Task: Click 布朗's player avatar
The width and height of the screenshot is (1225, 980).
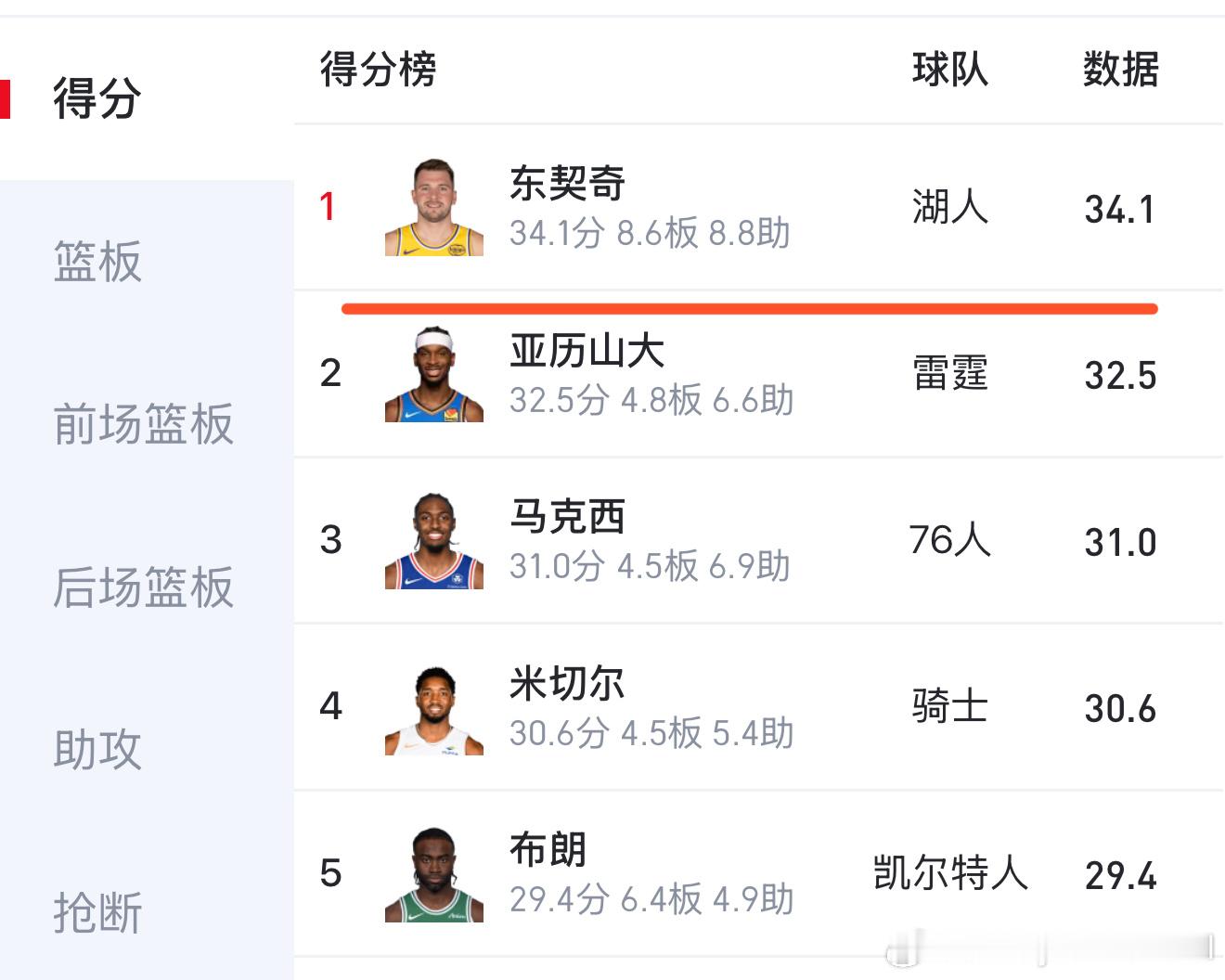Action: tap(434, 874)
